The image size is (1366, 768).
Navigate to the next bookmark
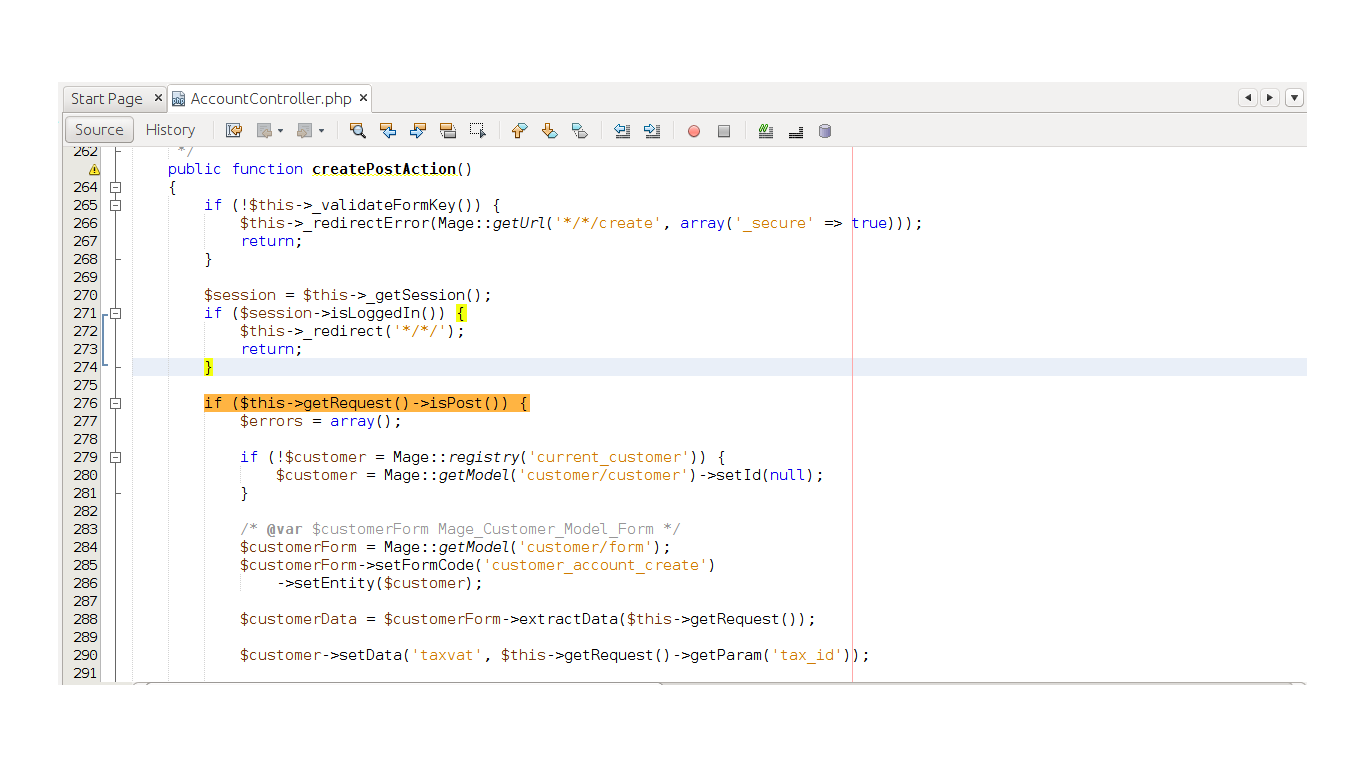[549, 130]
